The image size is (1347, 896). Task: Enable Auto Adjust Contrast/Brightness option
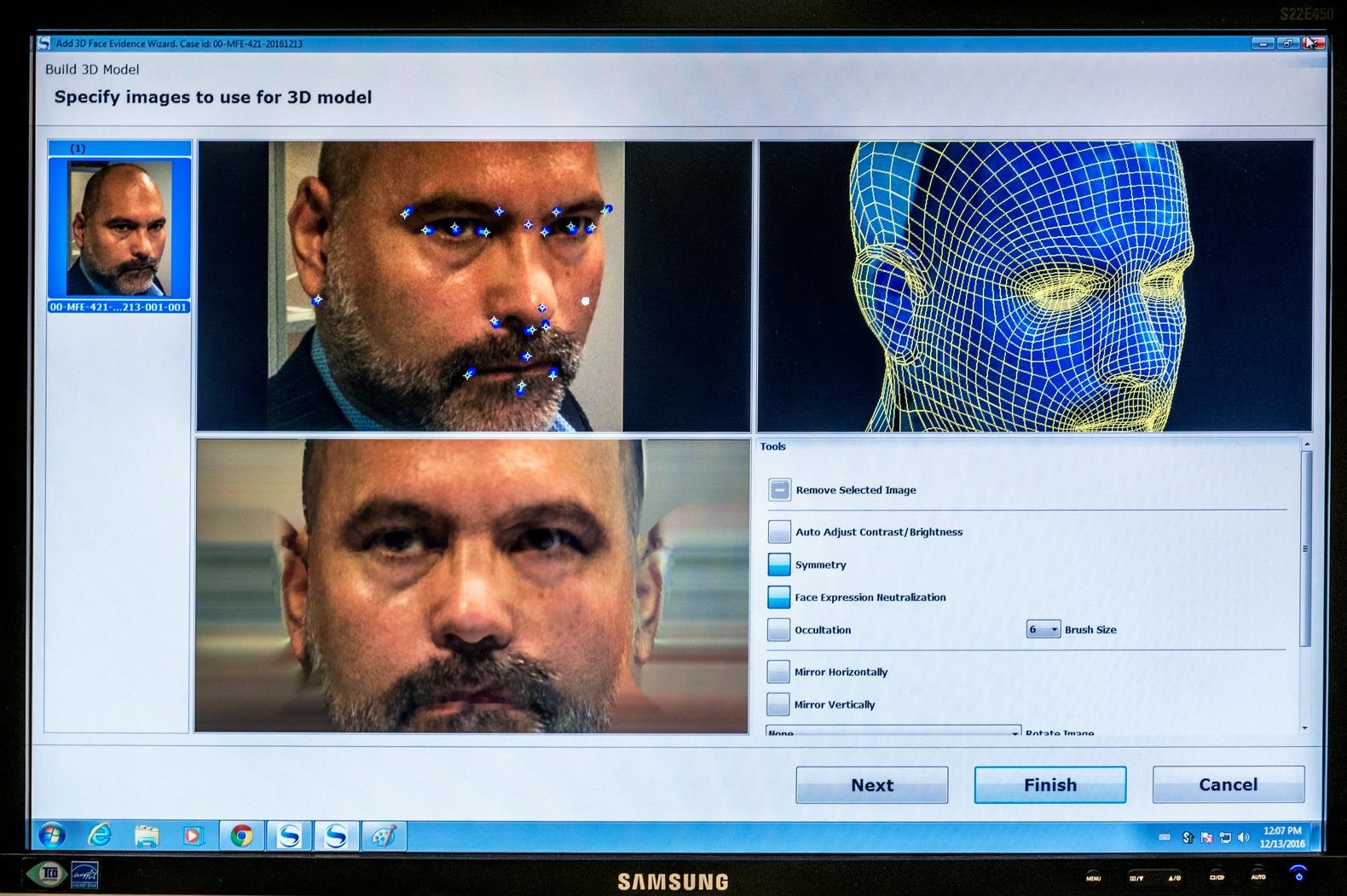point(779,532)
